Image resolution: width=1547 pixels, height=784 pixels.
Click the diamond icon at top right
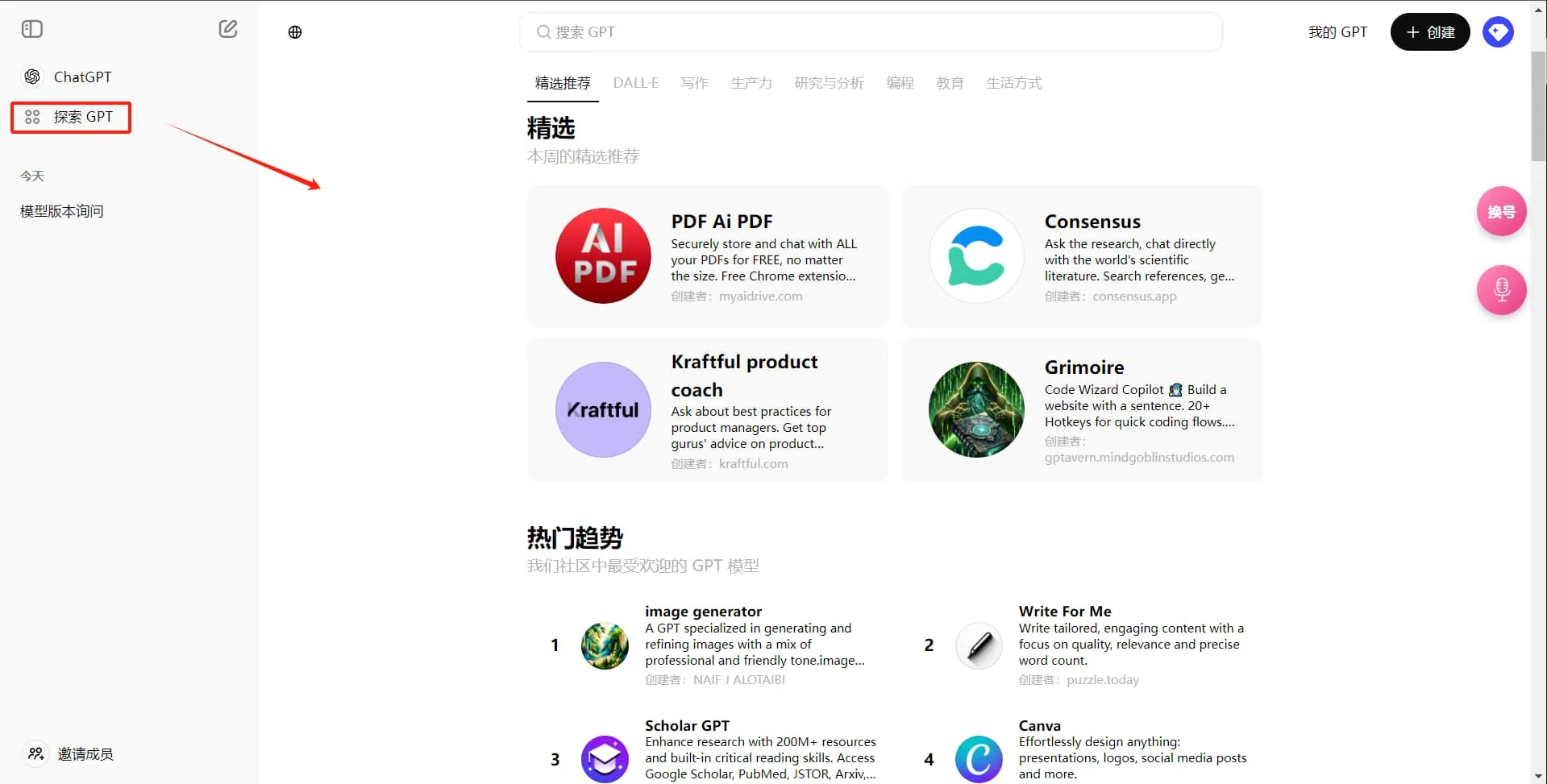[x=1497, y=31]
